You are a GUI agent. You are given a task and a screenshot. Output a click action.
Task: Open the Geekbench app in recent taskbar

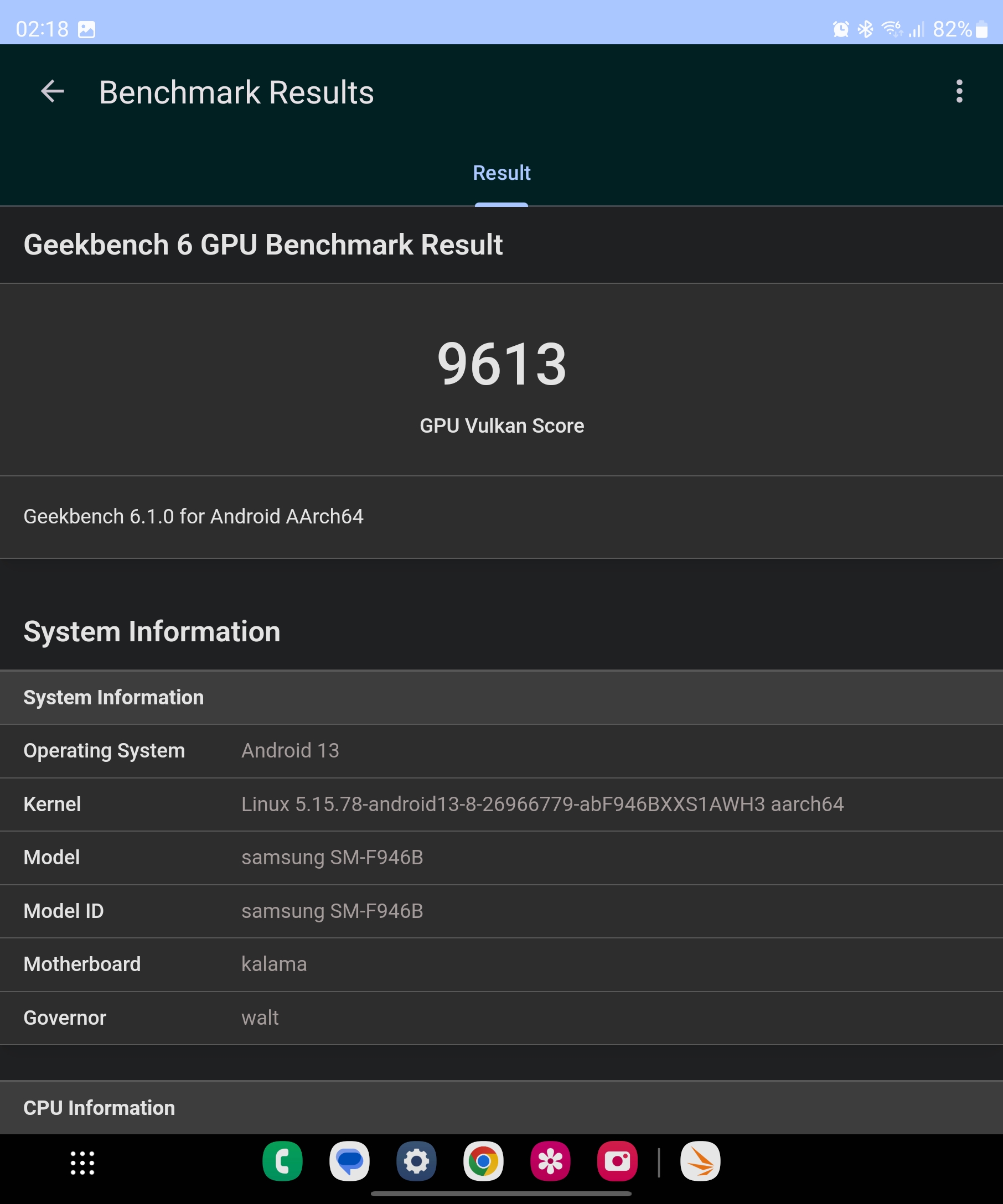[700, 1161]
